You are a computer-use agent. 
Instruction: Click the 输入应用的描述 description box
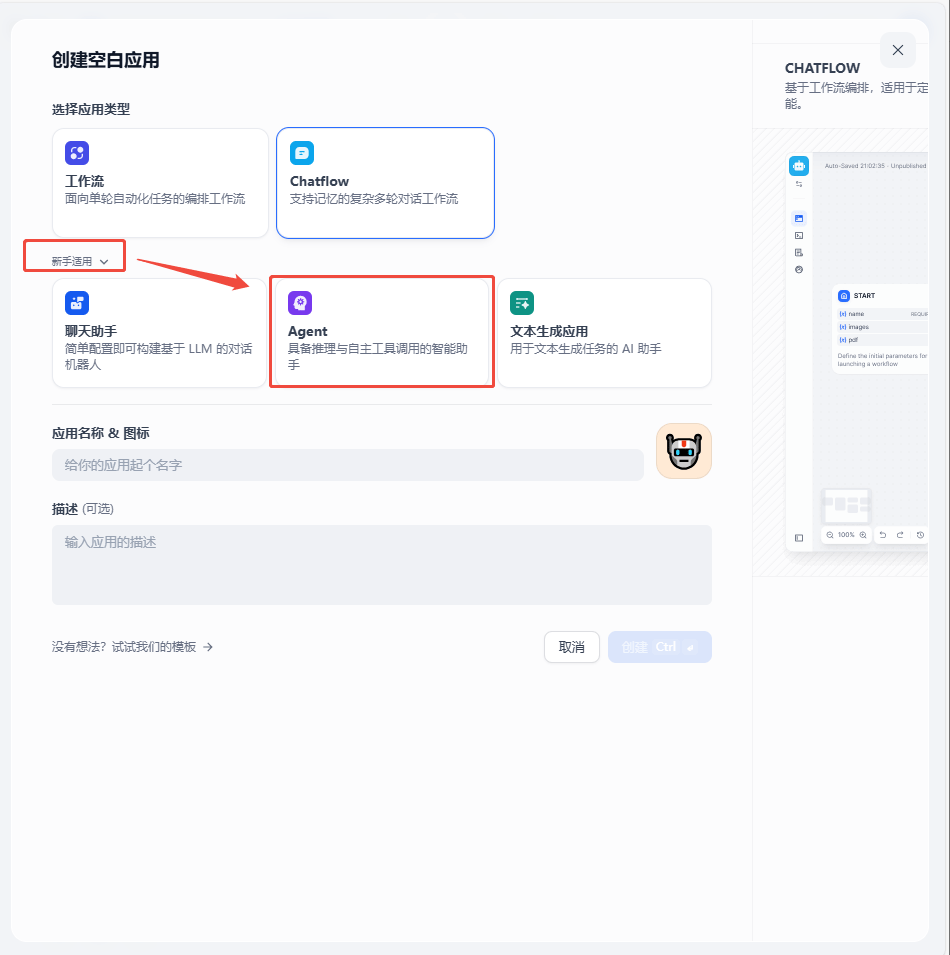(x=382, y=565)
